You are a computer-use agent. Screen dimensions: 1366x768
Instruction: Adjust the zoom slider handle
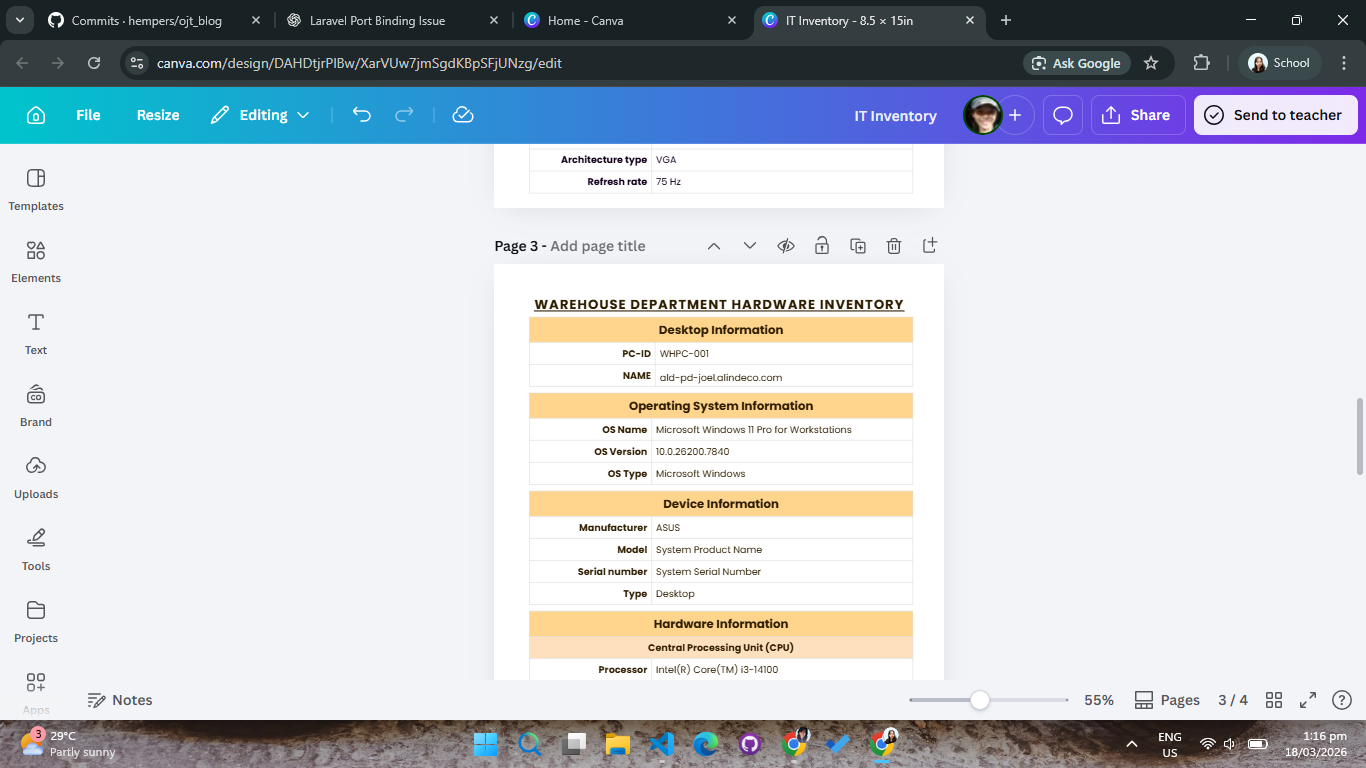pyautogui.click(x=980, y=700)
